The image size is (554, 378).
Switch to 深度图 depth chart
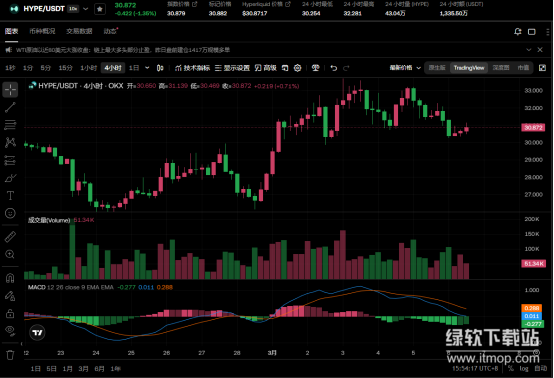pyautogui.click(x=501, y=68)
